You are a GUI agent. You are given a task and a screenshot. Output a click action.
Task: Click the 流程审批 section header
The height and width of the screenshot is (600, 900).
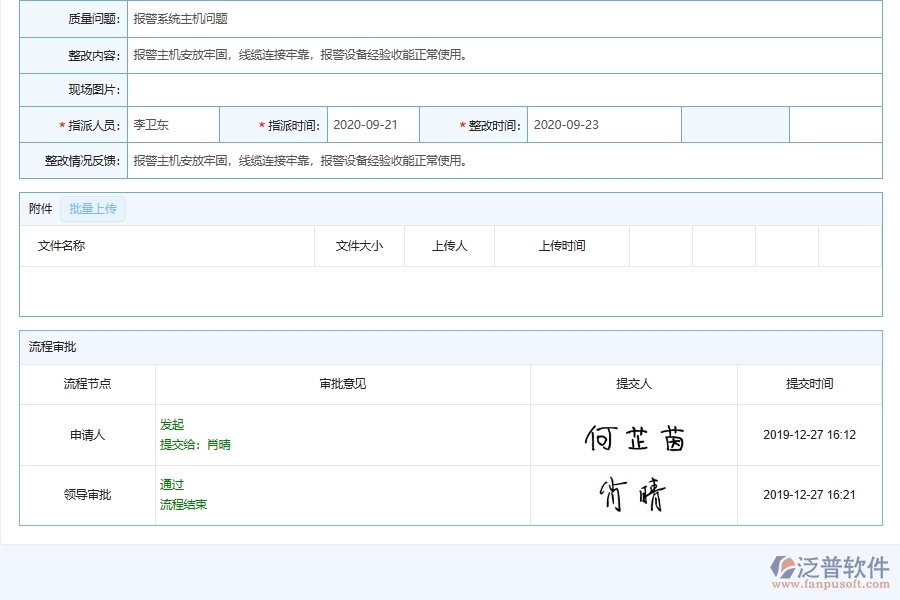[x=47, y=347]
